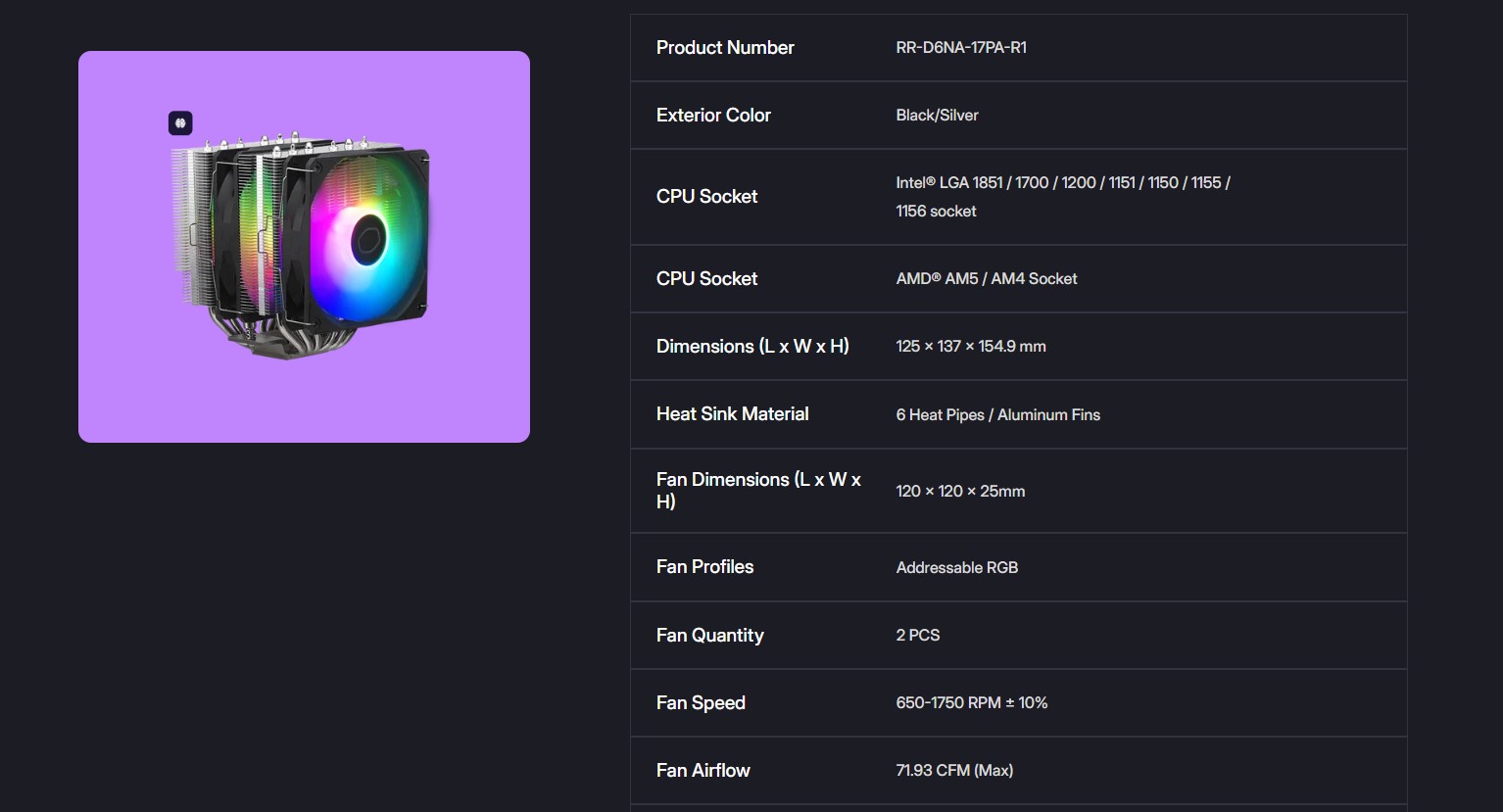The width and height of the screenshot is (1503, 812).
Task: Select the Black/Silver color value
Action: point(937,115)
